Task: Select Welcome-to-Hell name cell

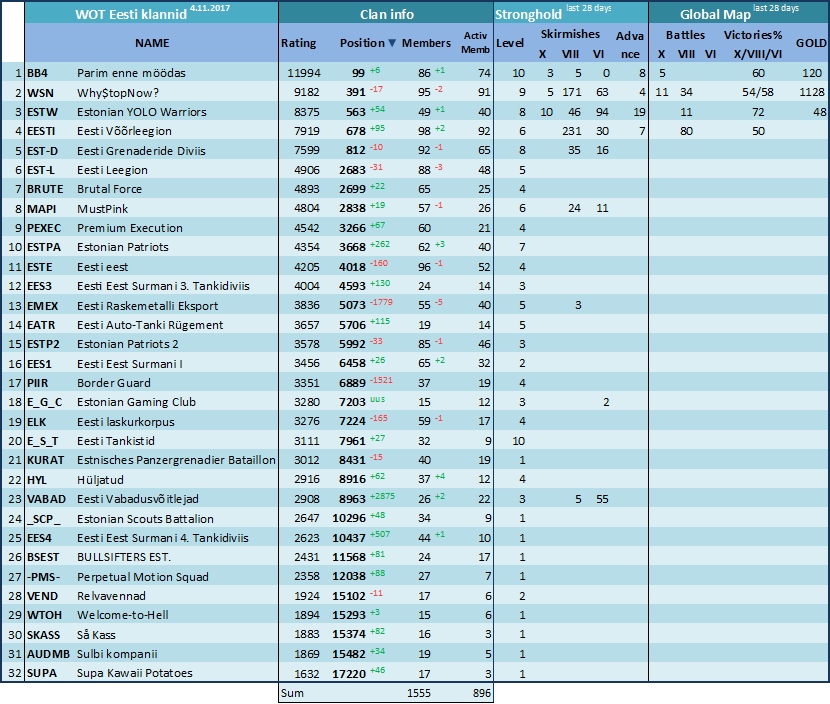Action: pyautogui.click(x=123, y=615)
